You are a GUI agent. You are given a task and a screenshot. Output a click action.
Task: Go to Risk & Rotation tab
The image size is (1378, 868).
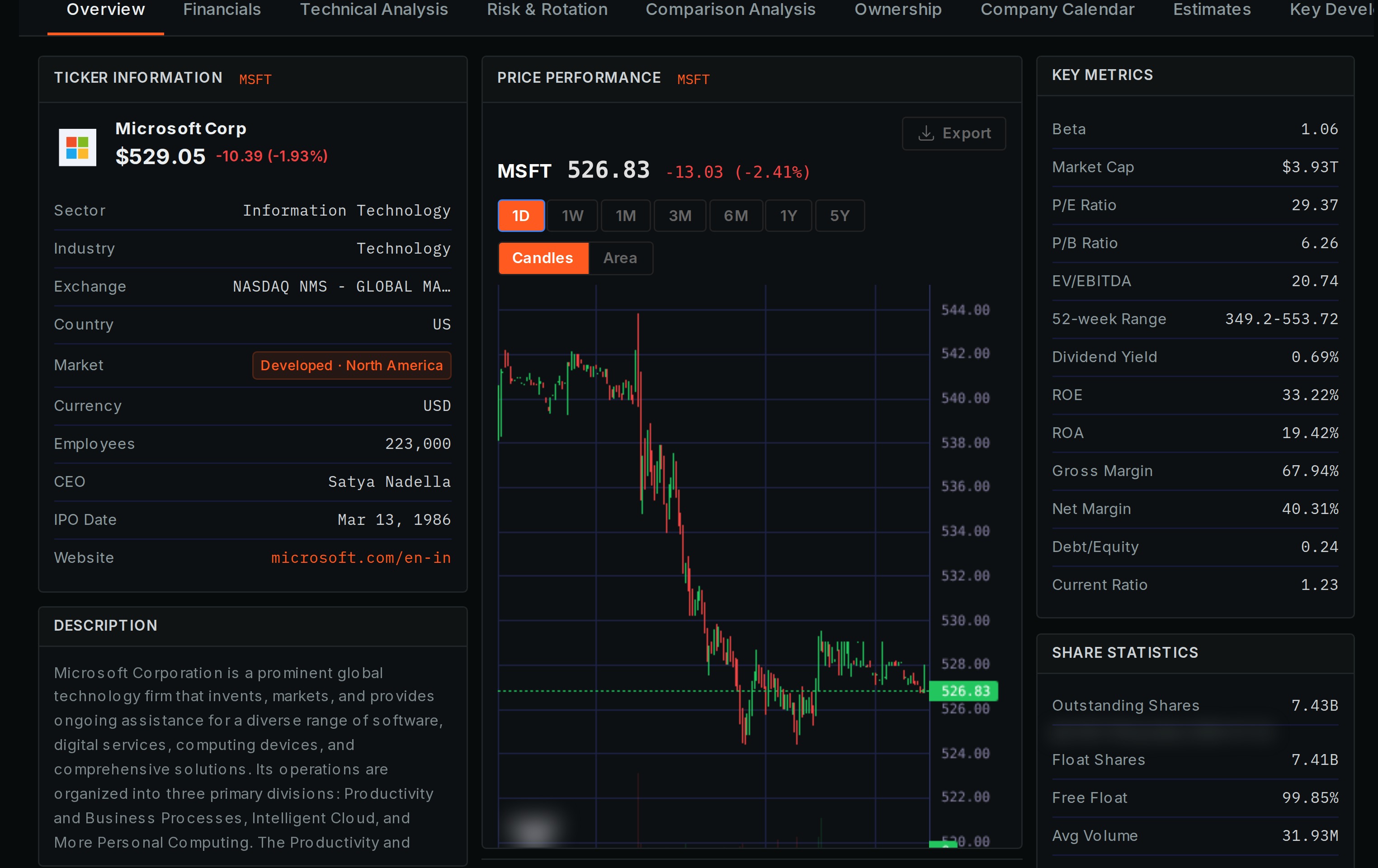pyautogui.click(x=547, y=10)
